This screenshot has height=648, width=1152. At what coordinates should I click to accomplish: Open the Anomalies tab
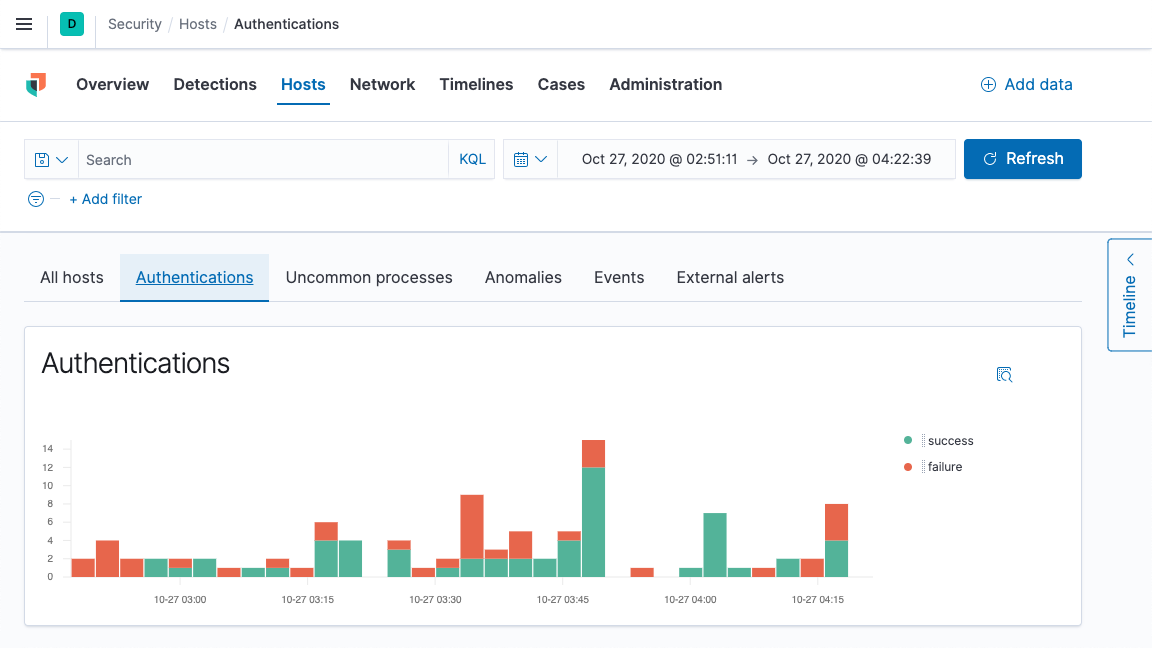tap(523, 278)
